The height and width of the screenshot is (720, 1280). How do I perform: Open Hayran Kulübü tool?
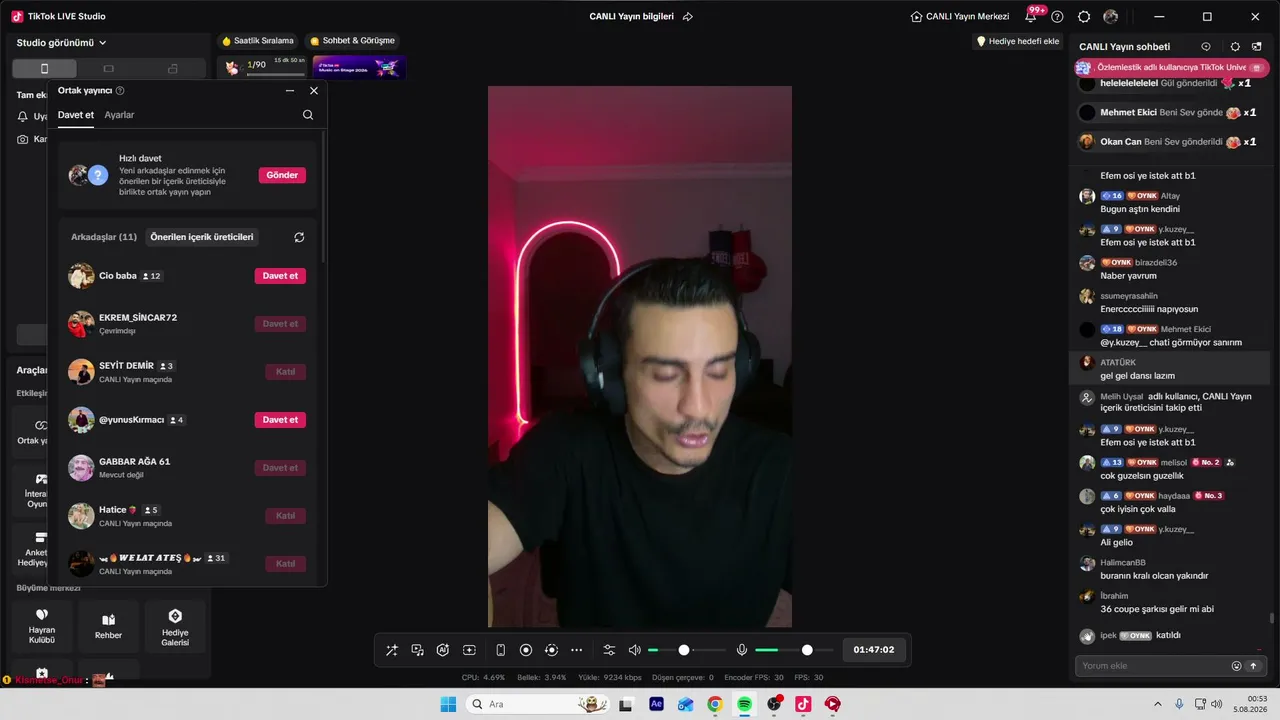point(42,626)
